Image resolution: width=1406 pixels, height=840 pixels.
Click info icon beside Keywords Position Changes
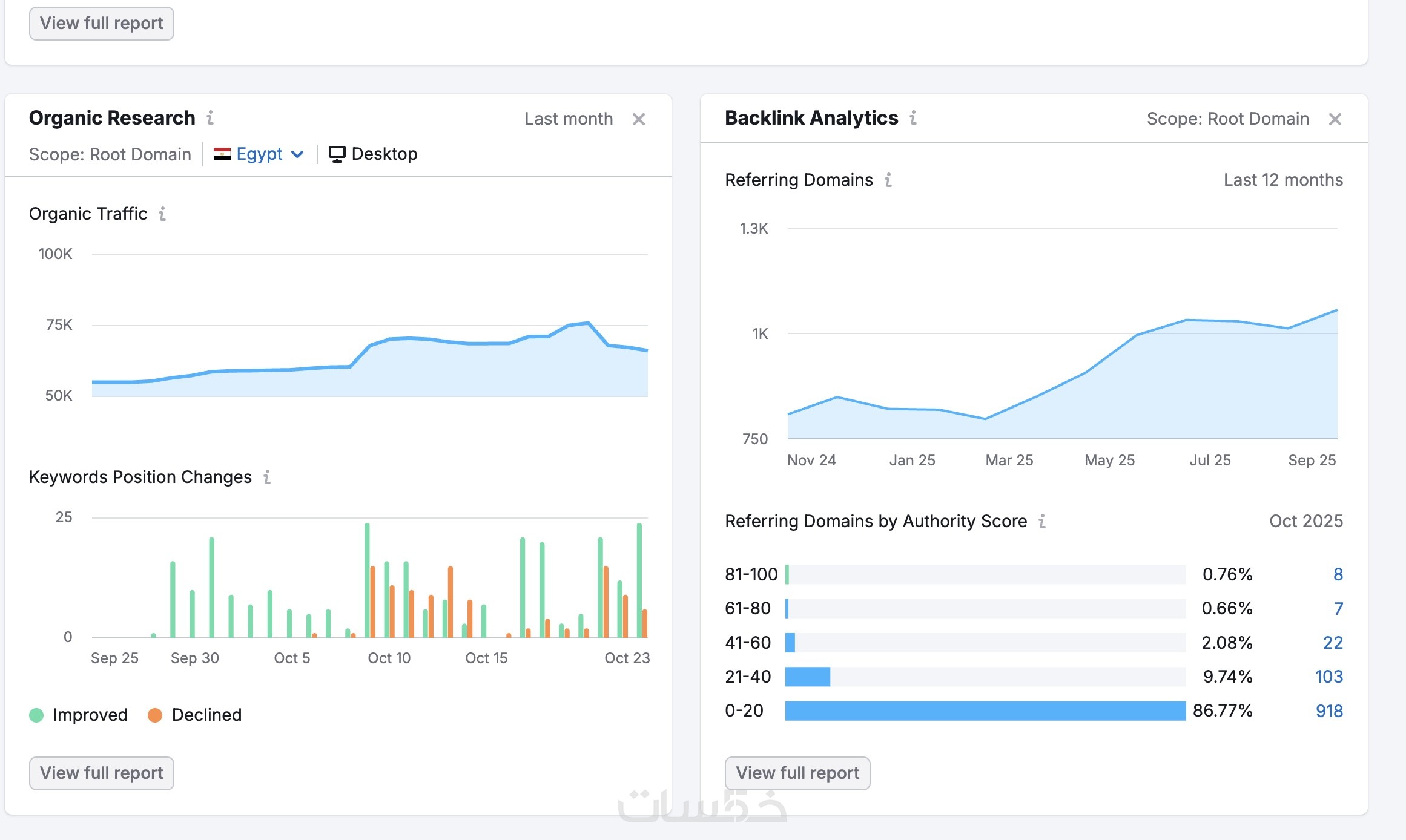(x=267, y=477)
